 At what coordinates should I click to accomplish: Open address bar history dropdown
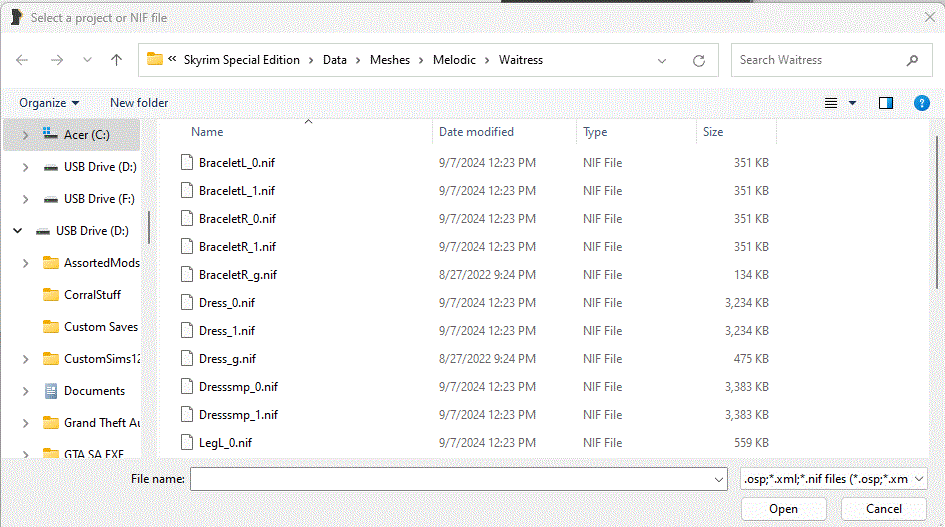point(662,60)
